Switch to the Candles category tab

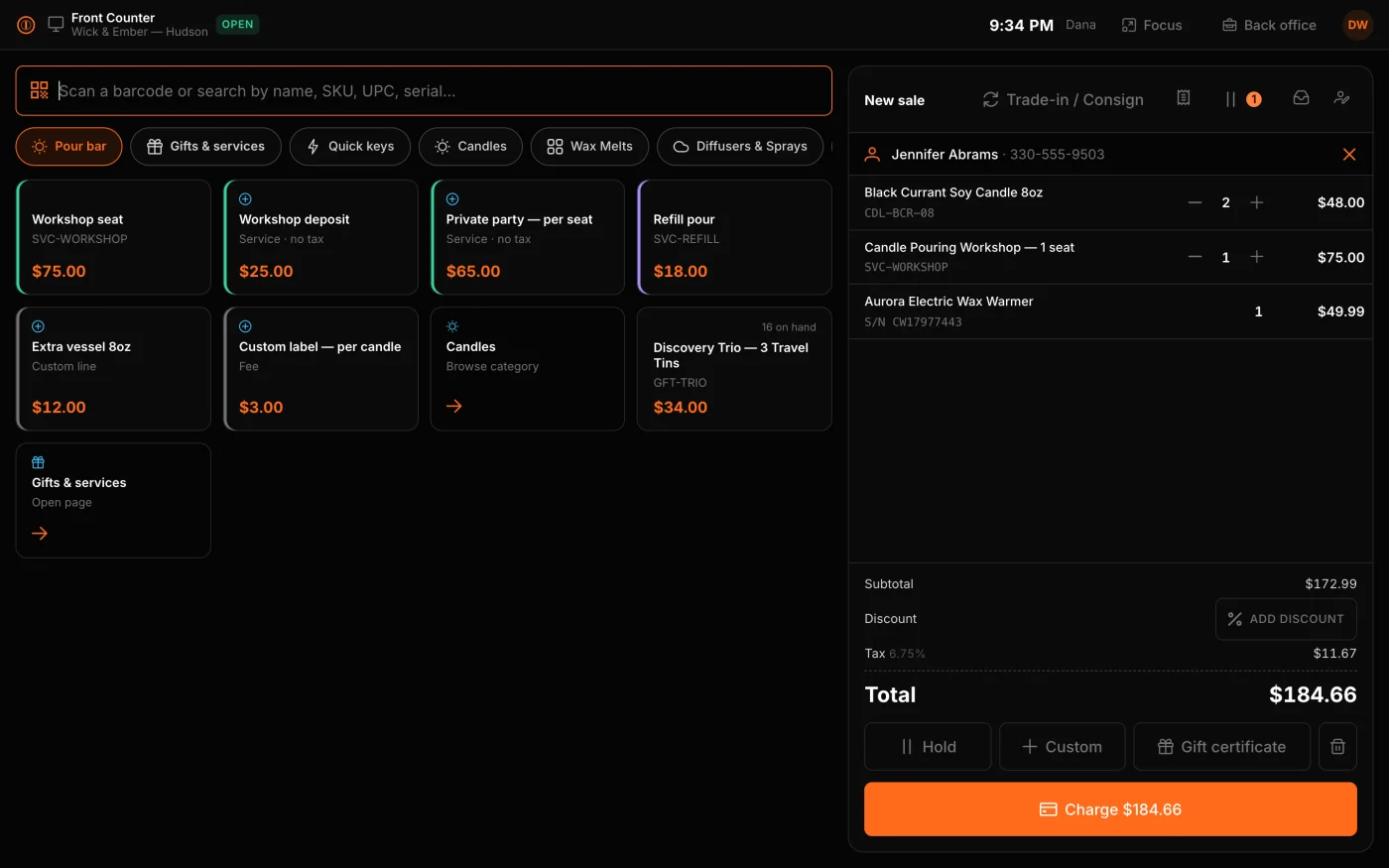pyautogui.click(x=470, y=147)
